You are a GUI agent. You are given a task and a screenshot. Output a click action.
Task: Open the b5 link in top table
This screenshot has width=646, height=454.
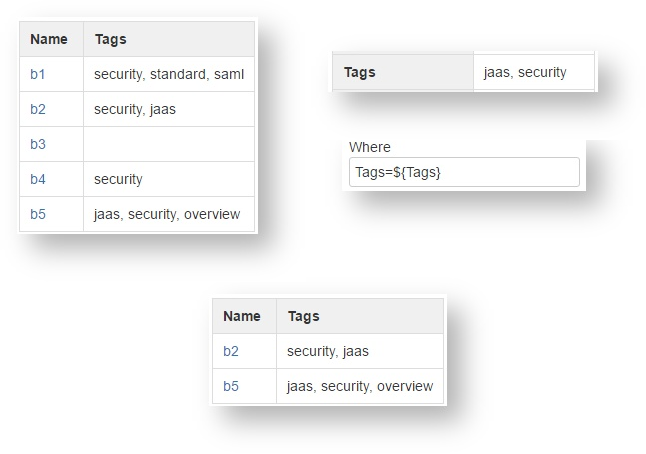pyautogui.click(x=38, y=214)
